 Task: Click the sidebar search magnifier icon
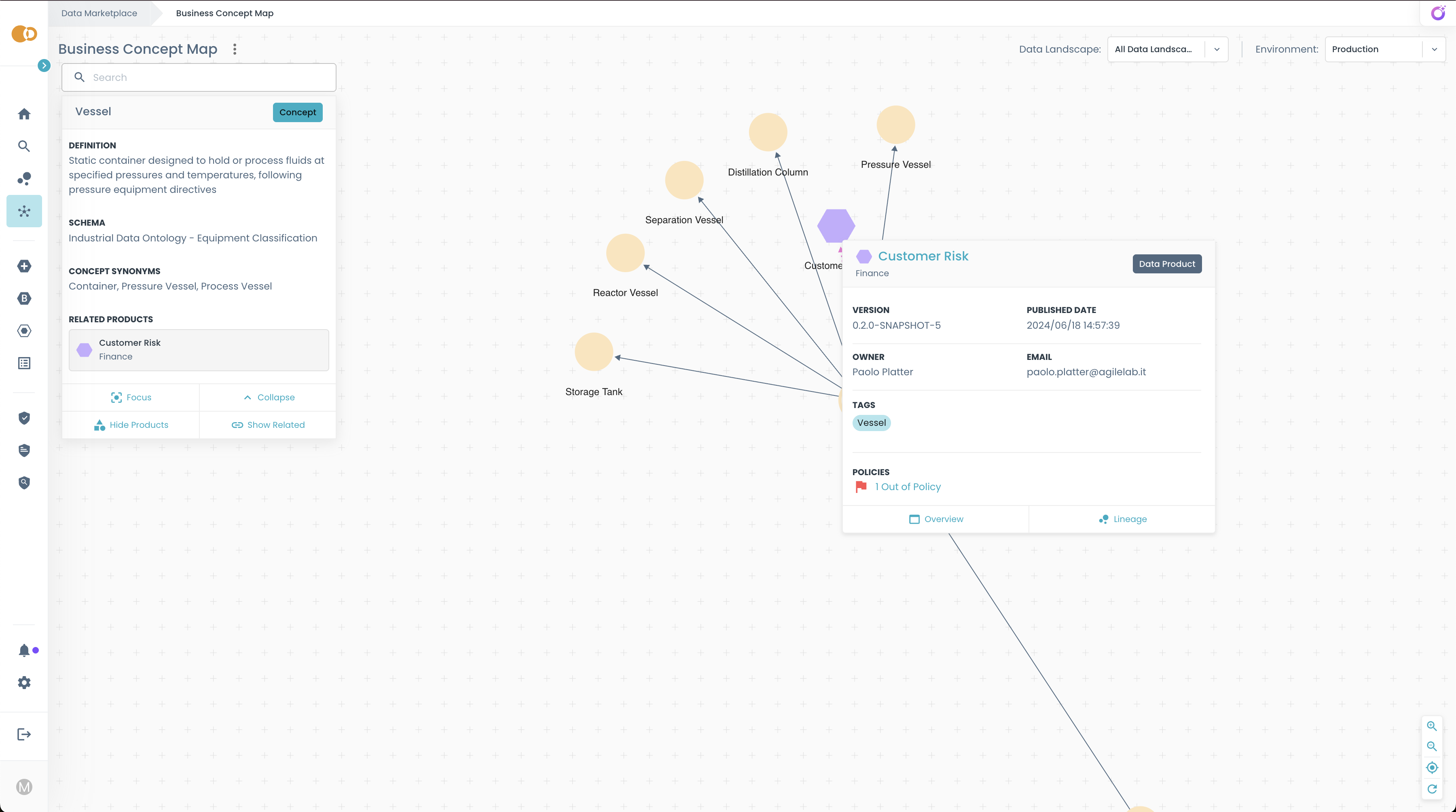(24, 146)
